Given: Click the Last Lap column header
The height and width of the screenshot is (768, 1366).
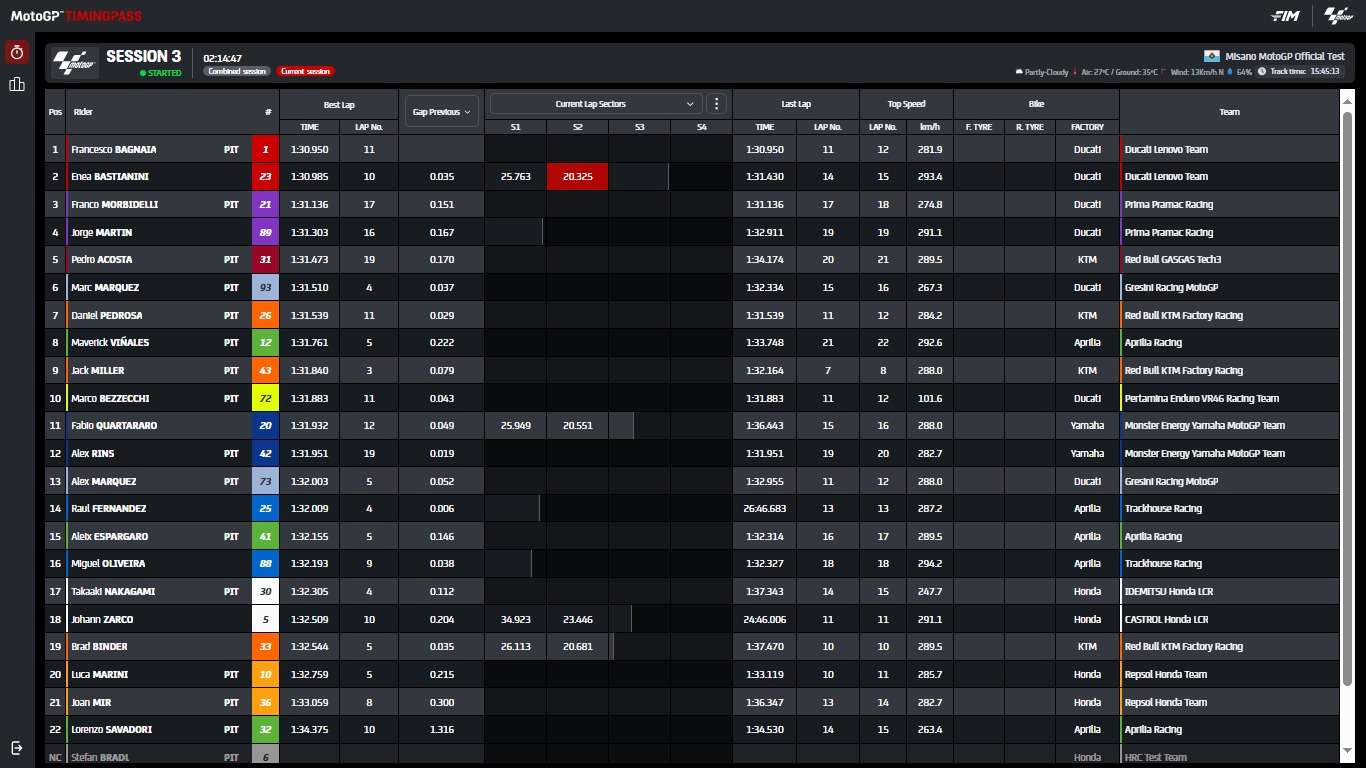Looking at the screenshot, I should 796,104.
